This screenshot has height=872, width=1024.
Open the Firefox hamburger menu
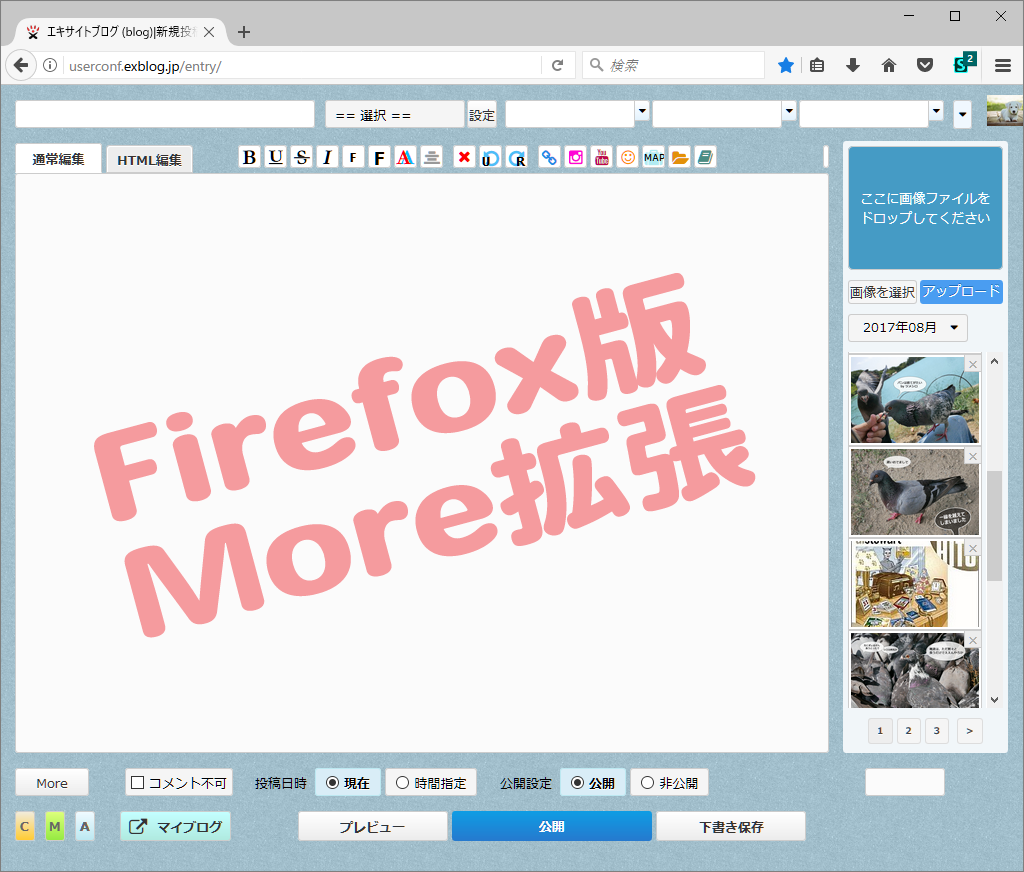(x=1003, y=65)
